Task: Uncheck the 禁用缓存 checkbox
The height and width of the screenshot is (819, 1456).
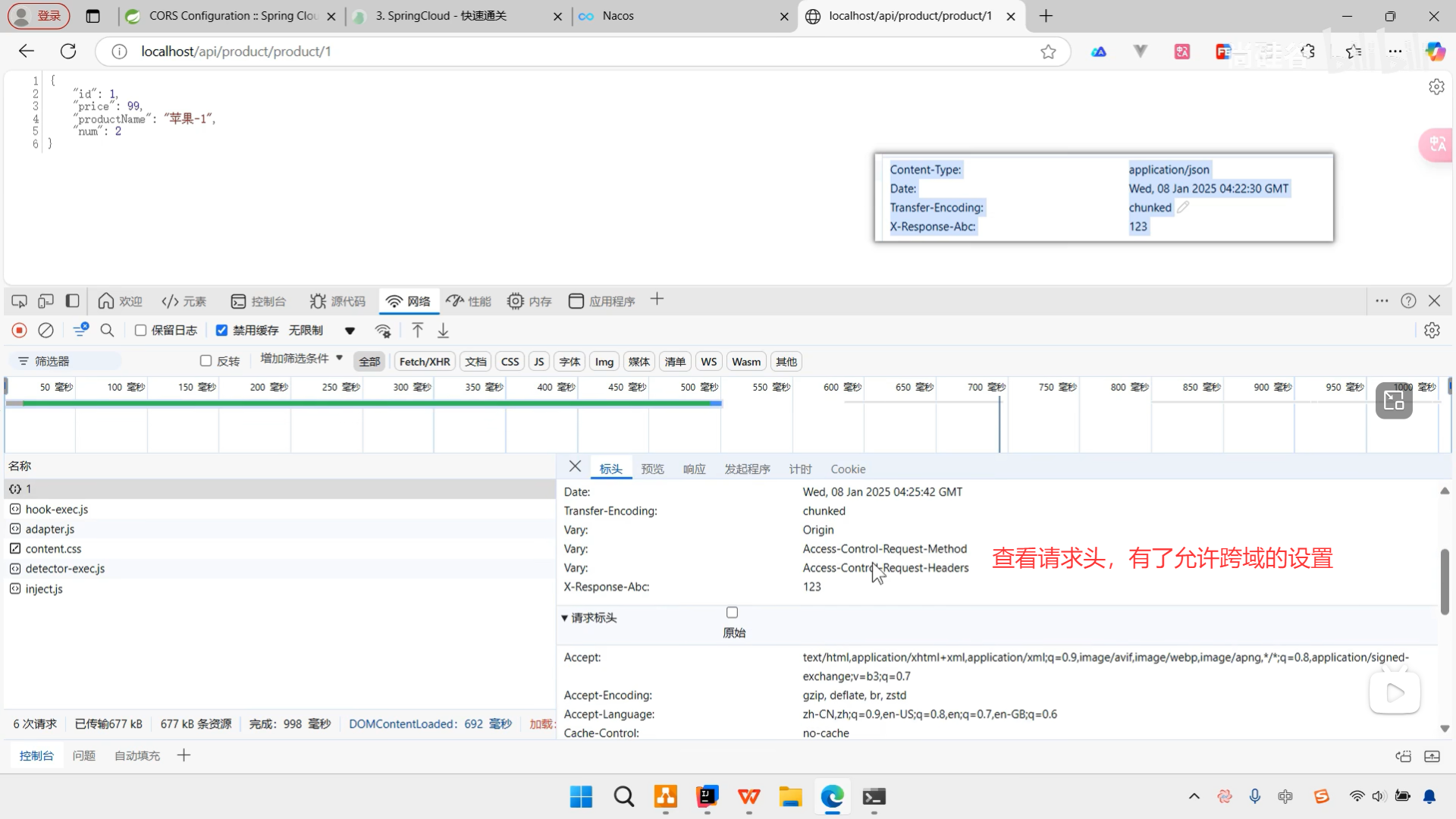Action: pyautogui.click(x=221, y=331)
